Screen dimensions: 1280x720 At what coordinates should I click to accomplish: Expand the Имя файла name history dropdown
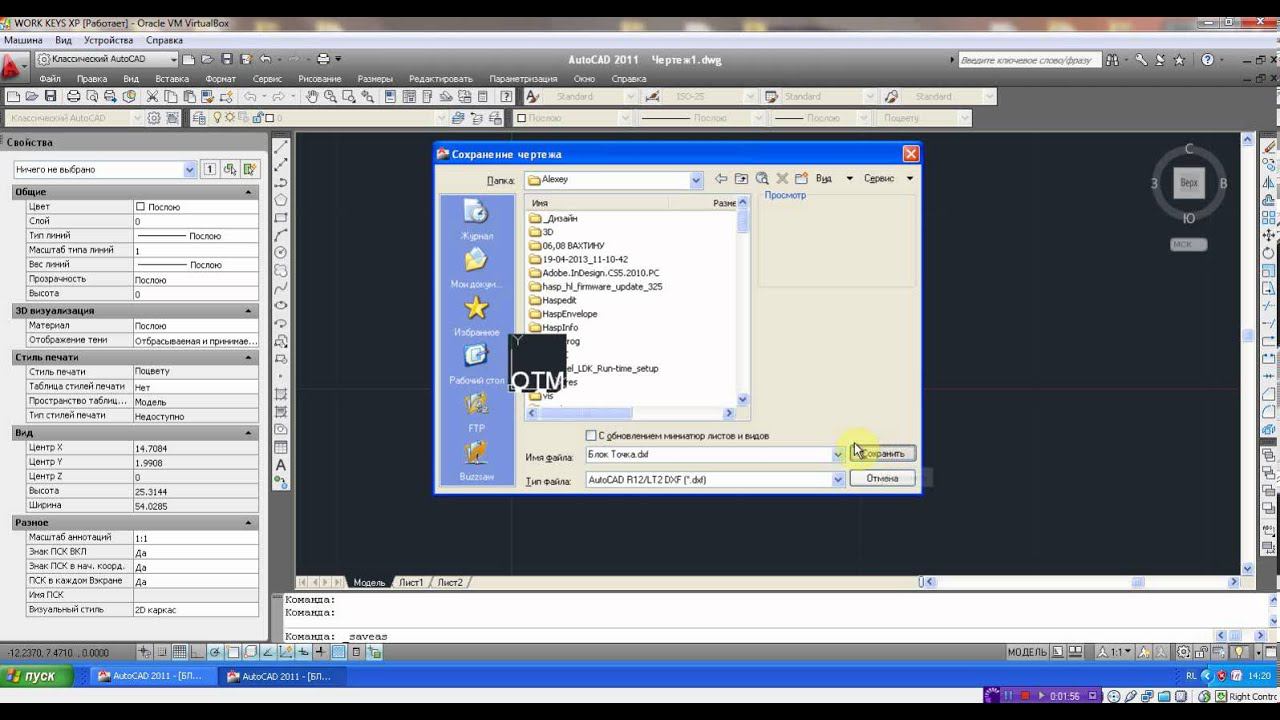(838, 455)
